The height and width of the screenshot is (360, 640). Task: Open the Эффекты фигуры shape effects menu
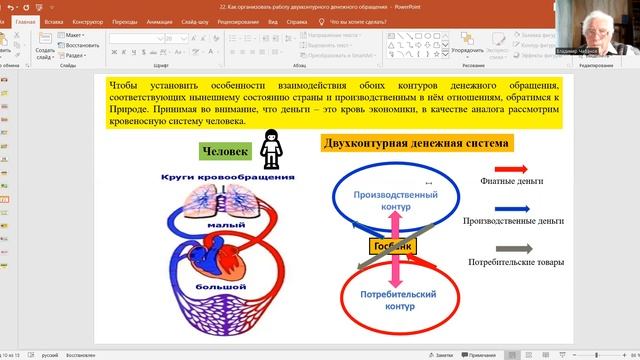(537, 55)
